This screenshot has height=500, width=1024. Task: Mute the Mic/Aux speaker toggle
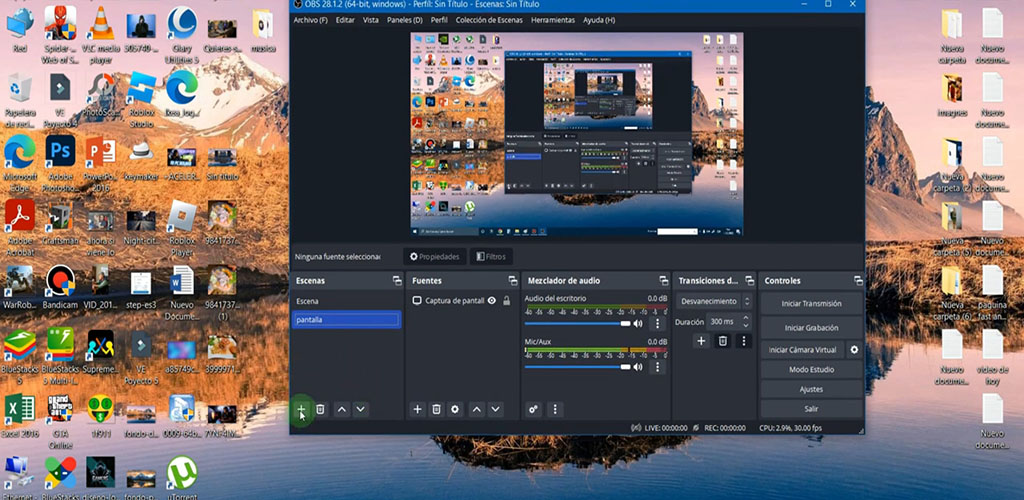tap(638, 367)
